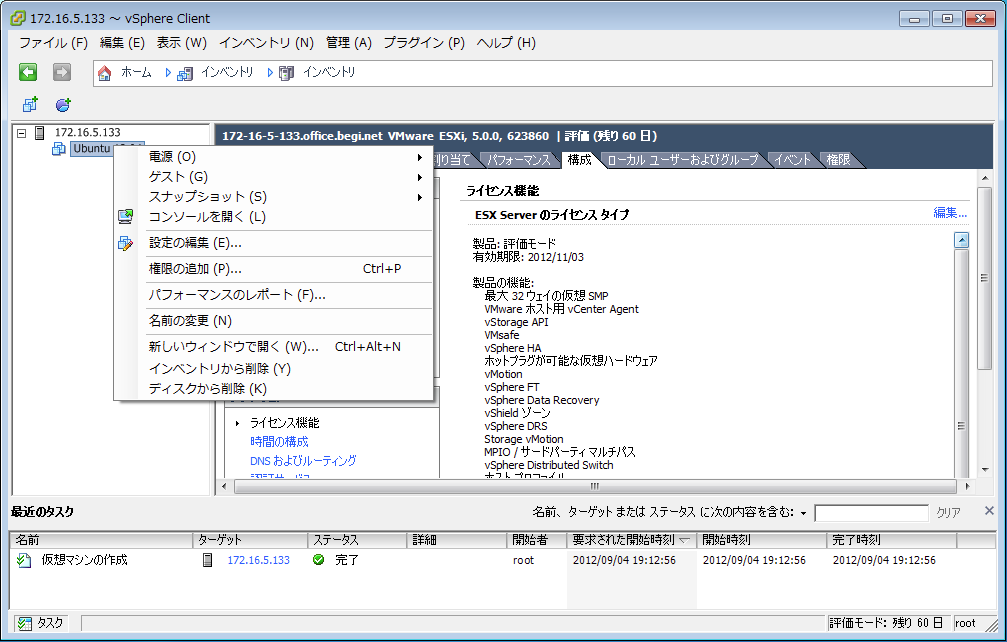
Task: Select パフォーマンスのレポート menu entry
Action: click(274, 295)
